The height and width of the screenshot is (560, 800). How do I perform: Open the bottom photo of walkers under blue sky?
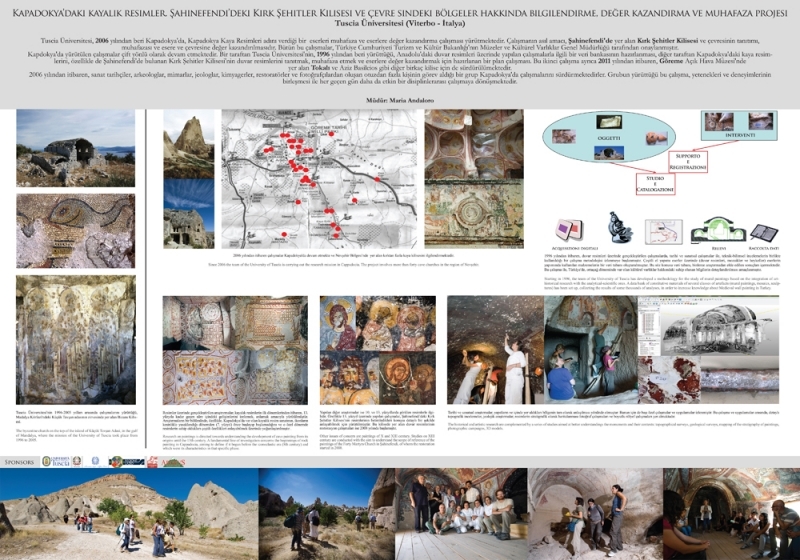click(327, 514)
